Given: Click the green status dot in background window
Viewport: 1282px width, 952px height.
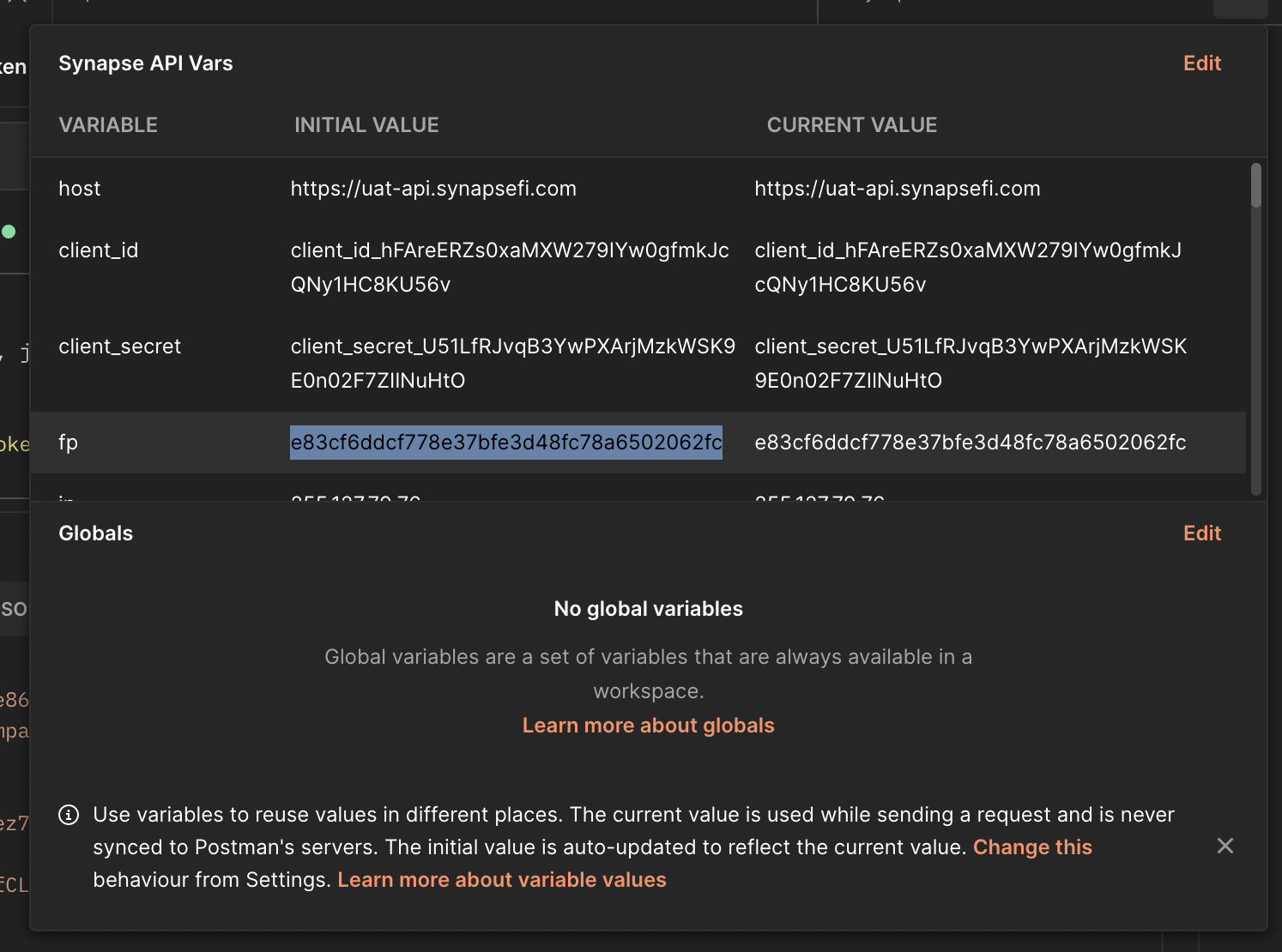Looking at the screenshot, I should 9,232.
